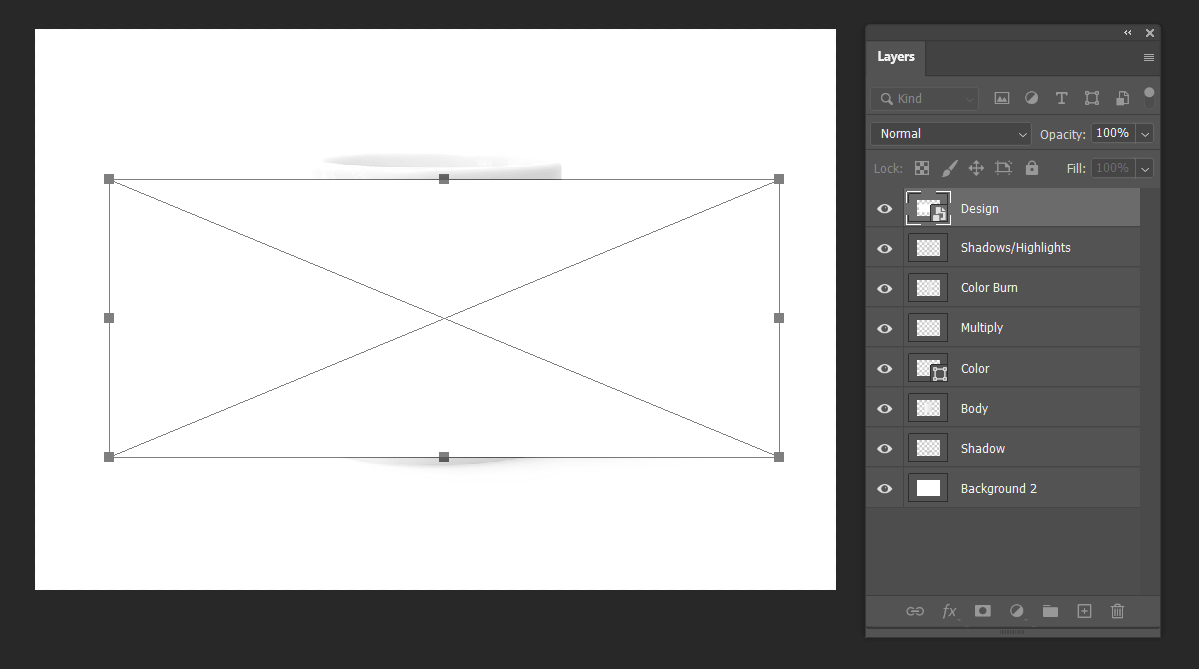Hide the Color Burn layer
1199x669 pixels.
click(885, 288)
